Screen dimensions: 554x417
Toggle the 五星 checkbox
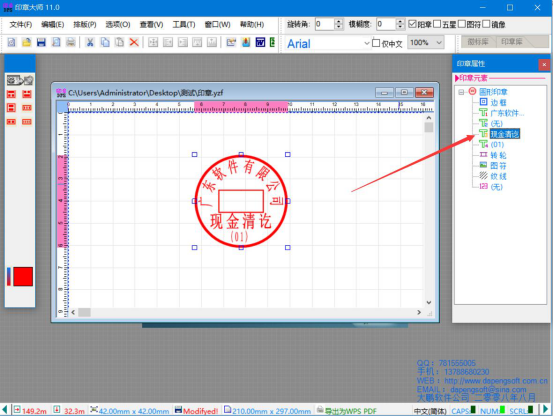click(437, 24)
